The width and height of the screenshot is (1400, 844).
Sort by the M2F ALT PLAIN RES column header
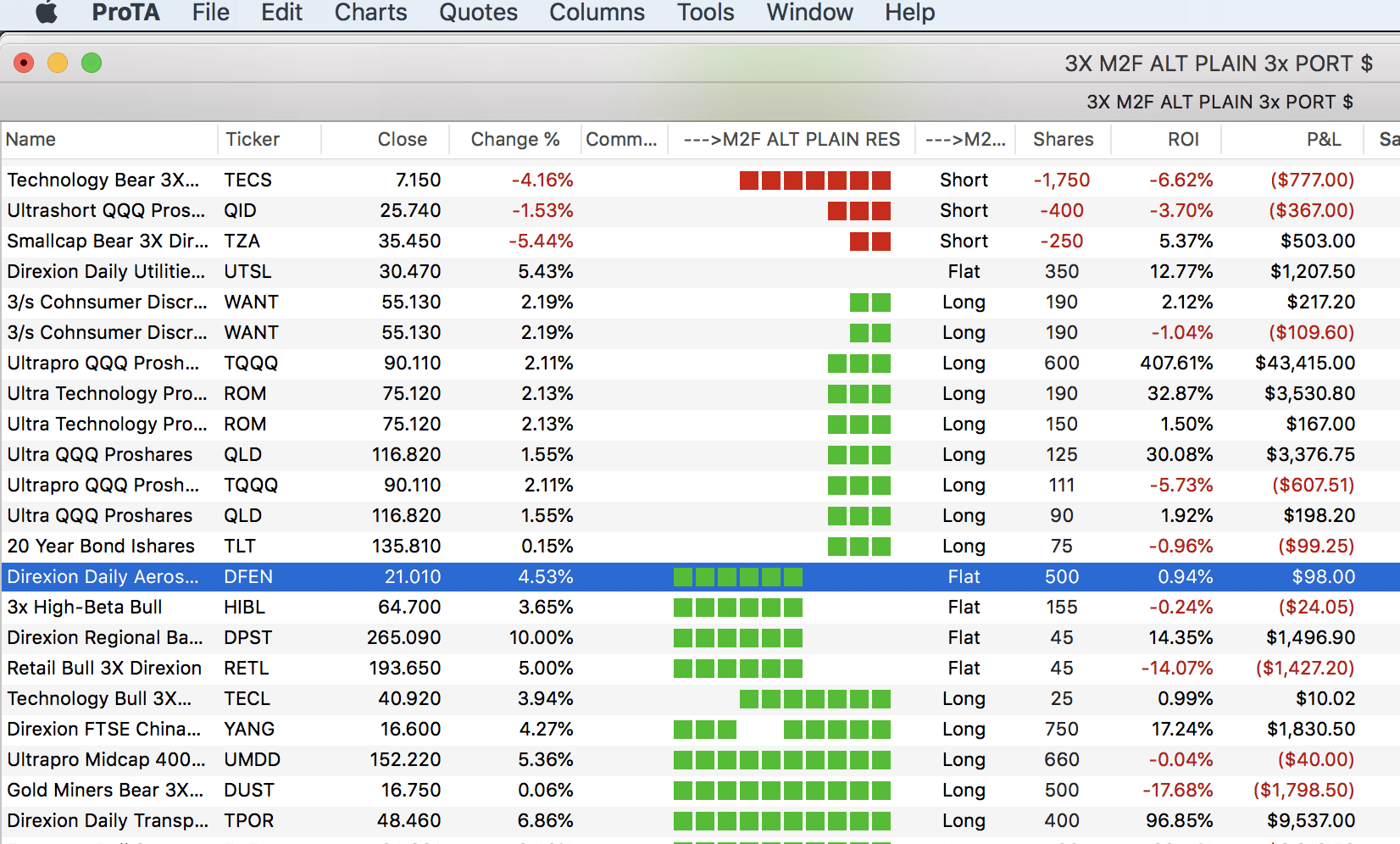[792, 140]
